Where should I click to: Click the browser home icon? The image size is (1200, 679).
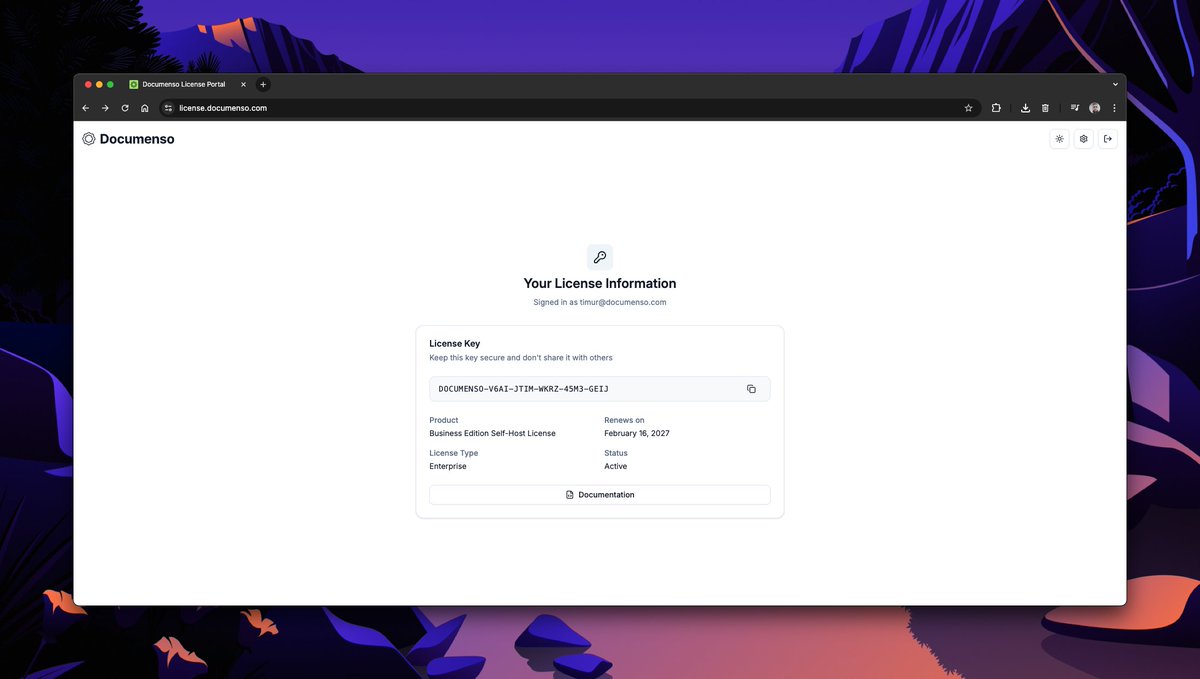pyautogui.click(x=145, y=108)
